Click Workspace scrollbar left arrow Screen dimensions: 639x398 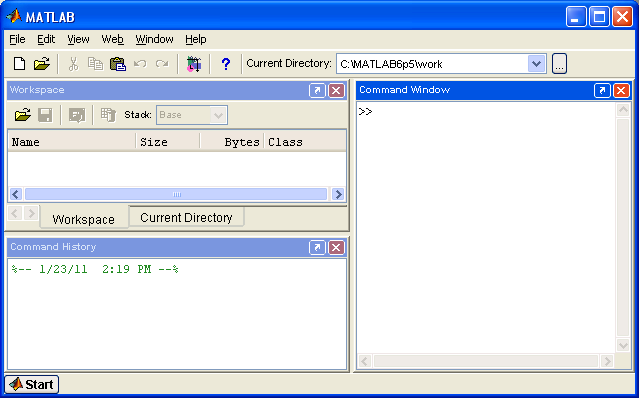click(x=16, y=194)
